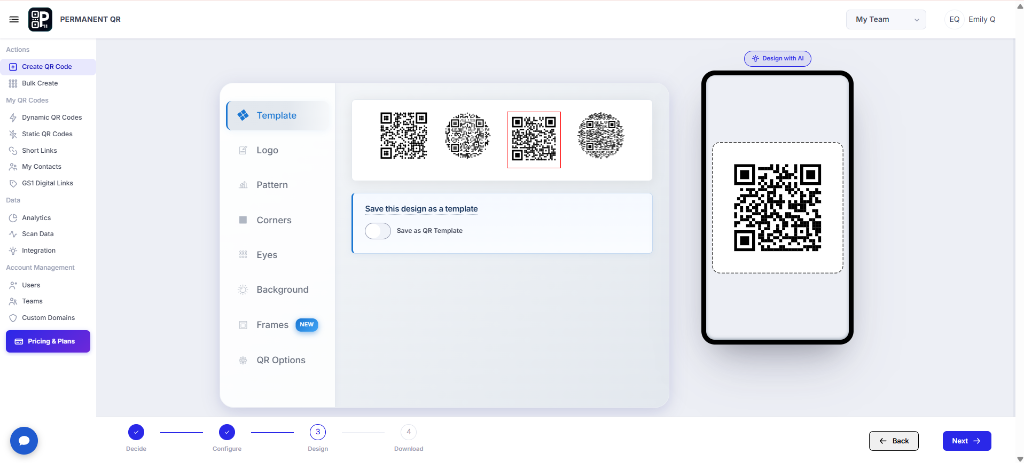Click the Bulk Create grid icon
Screen dimensions: 1024x463
point(13,84)
